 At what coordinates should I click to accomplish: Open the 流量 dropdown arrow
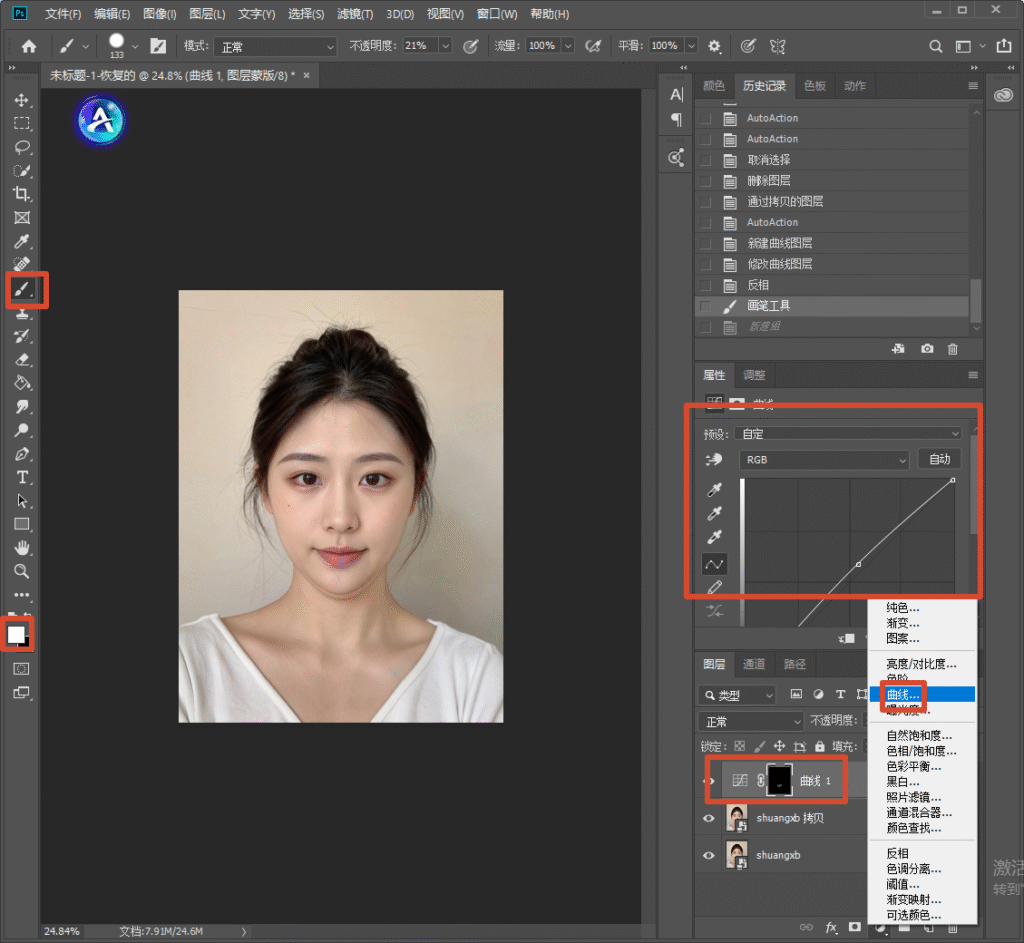[568, 46]
